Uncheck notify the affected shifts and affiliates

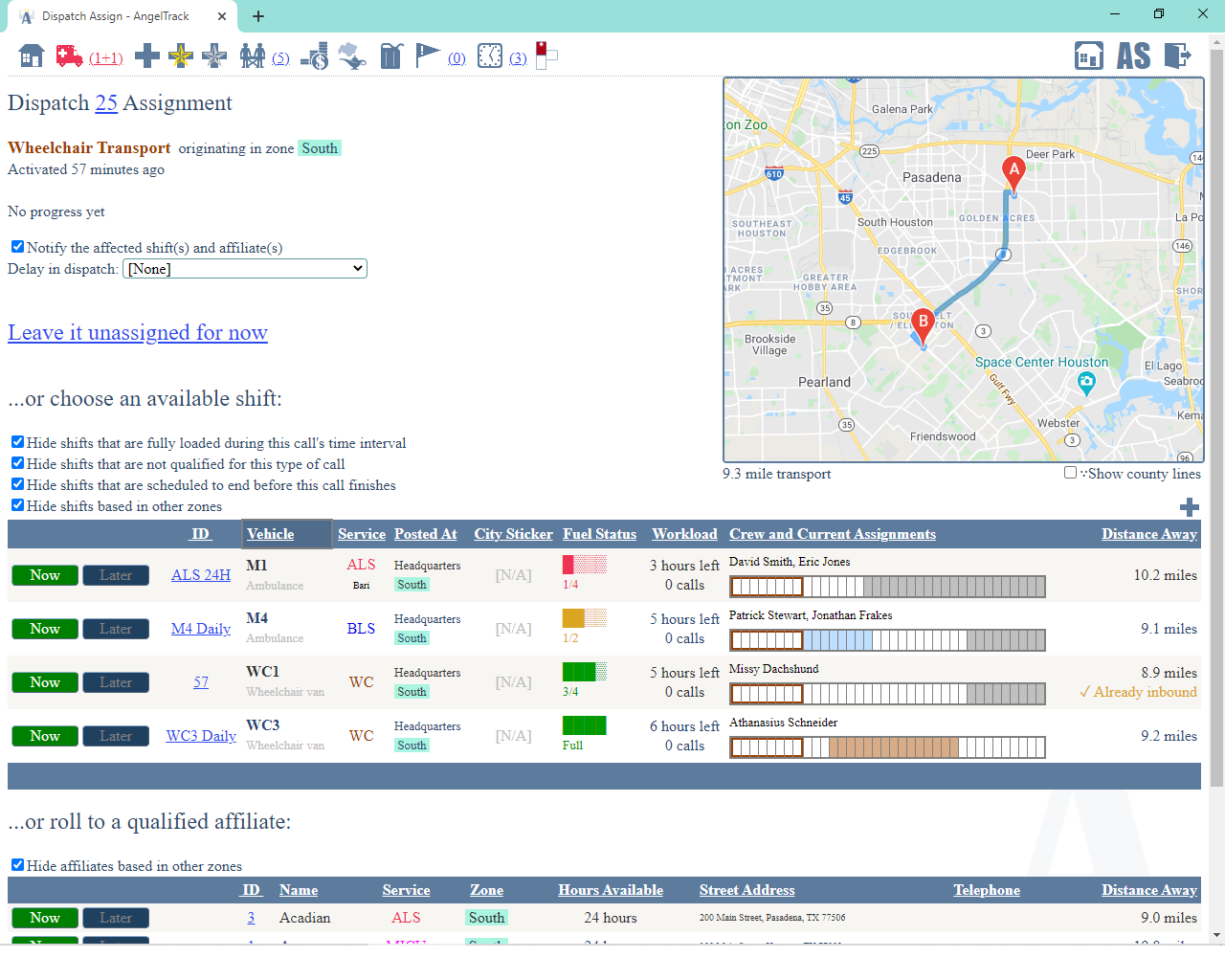[17, 246]
